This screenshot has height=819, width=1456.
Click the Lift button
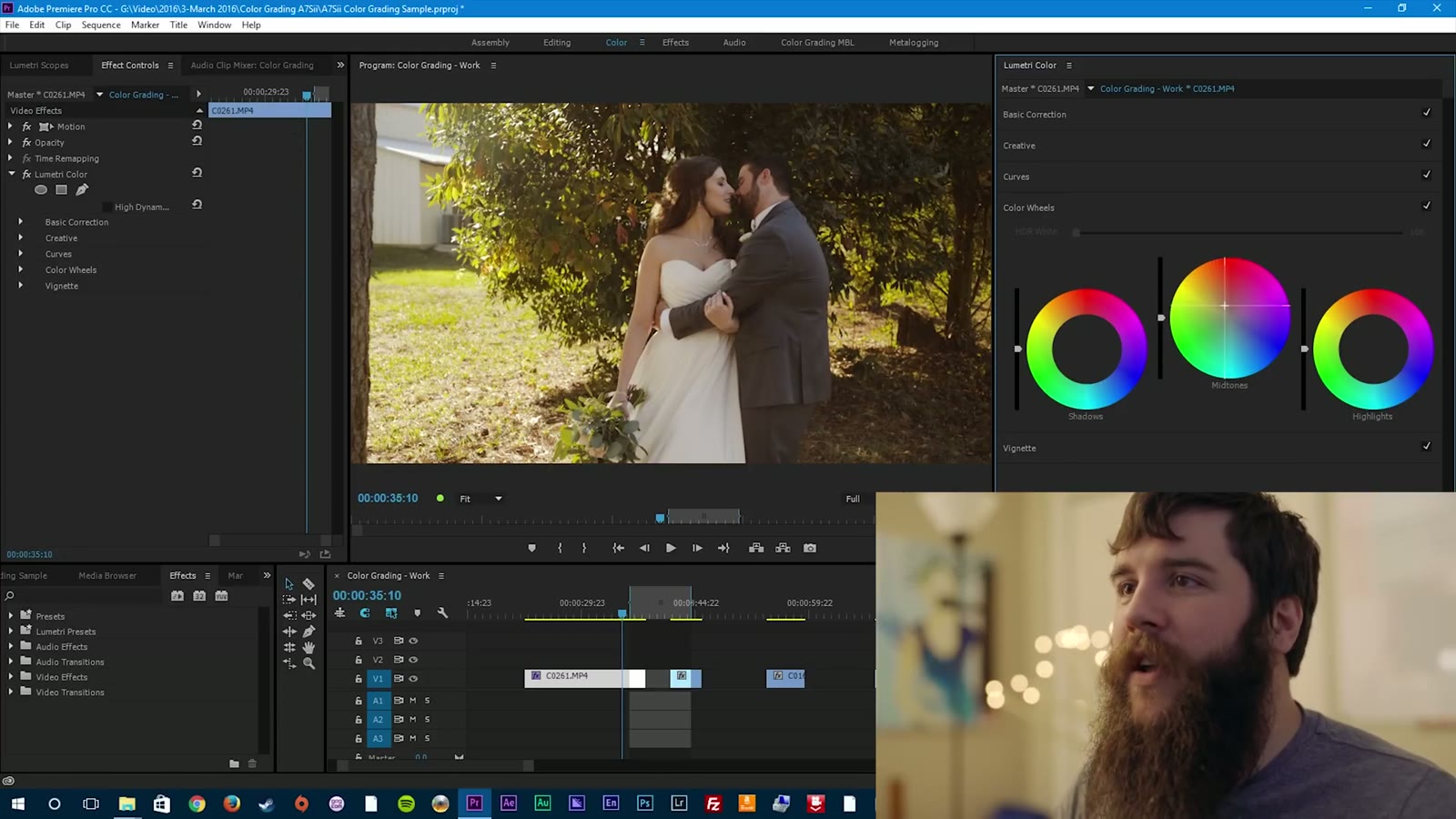pos(756,548)
